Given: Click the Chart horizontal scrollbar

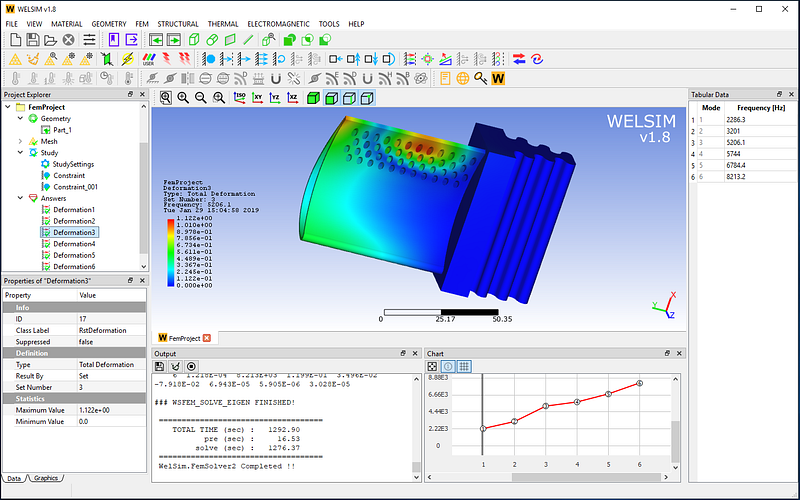Looking at the screenshot, I should click(587, 477).
